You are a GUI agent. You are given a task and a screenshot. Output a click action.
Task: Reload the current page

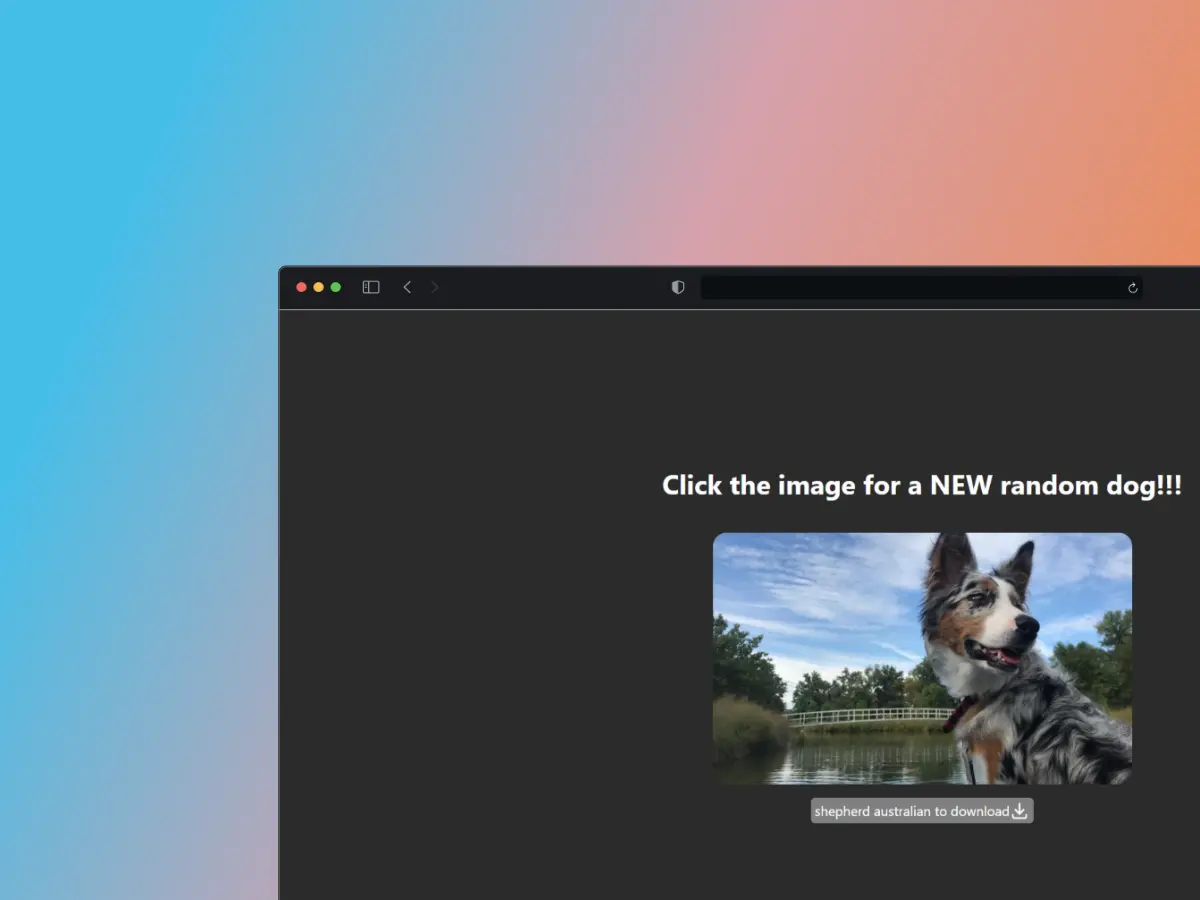pos(1132,288)
